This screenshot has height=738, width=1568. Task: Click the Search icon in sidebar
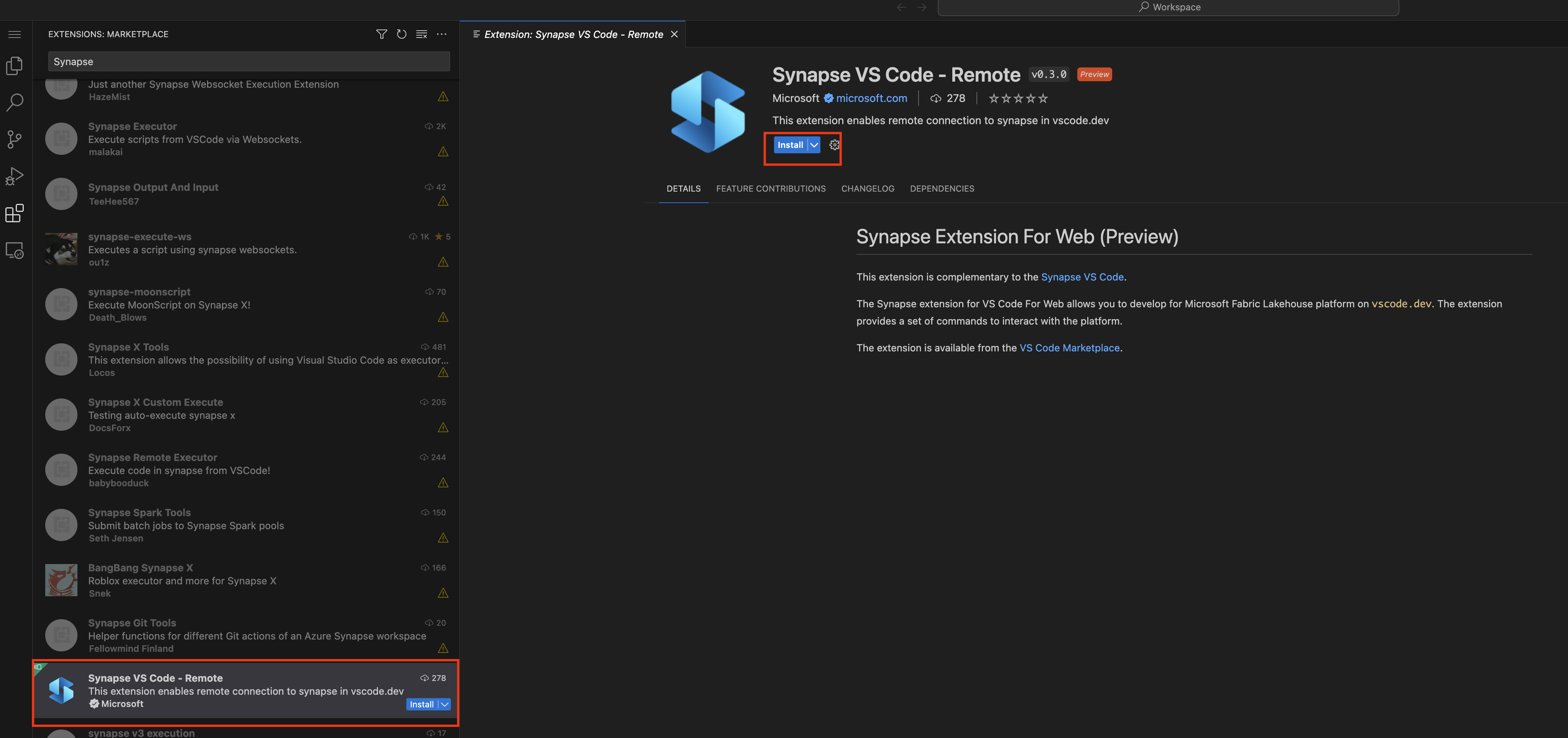(x=15, y=100)
